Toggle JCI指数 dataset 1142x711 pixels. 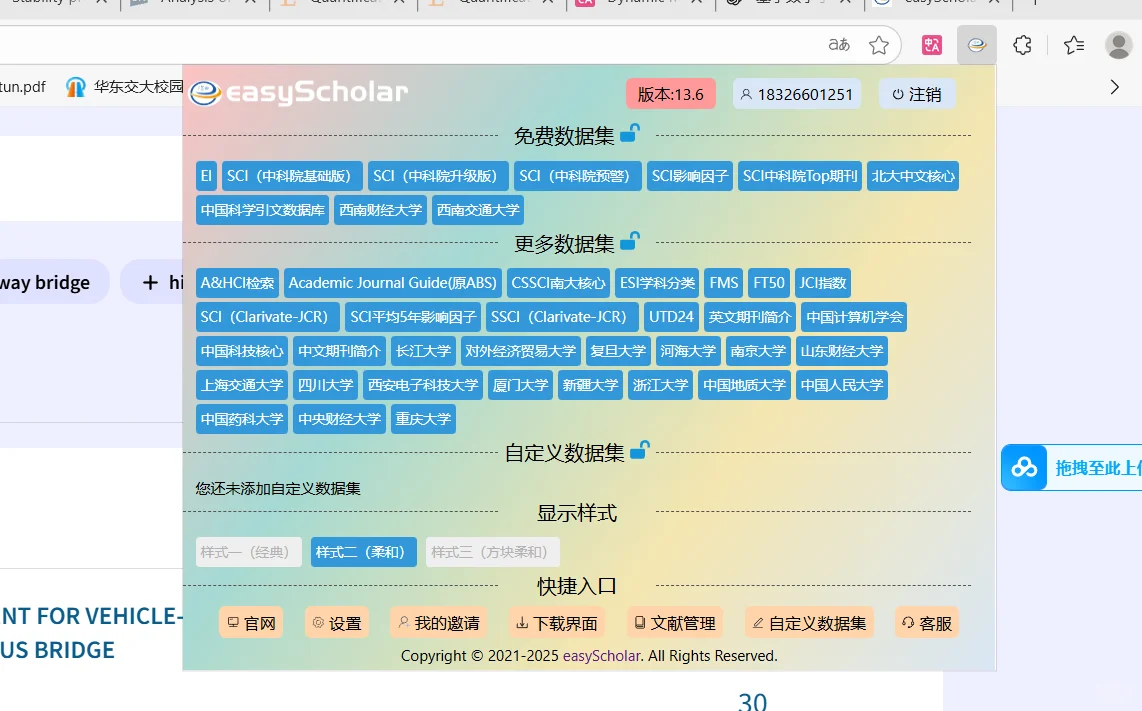822,283
